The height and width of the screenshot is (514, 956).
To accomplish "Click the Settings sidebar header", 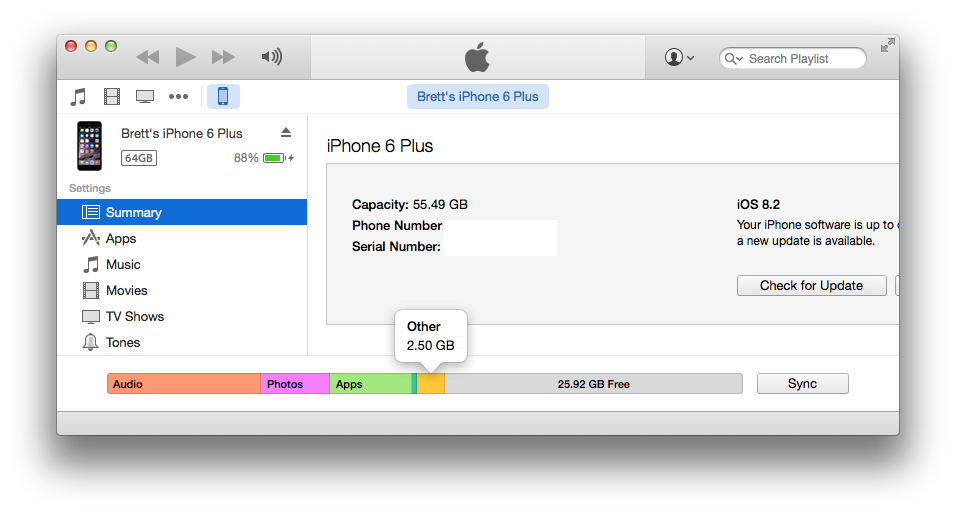I will (x=90, y=188).
